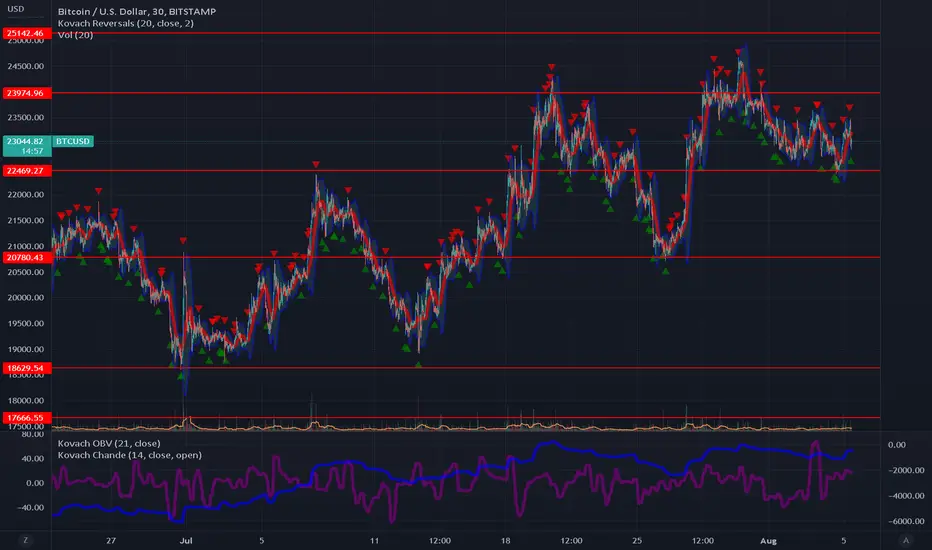Click the 18 date on time axis
This screenshot has width=932, height=550.
[x=505, y=540]
